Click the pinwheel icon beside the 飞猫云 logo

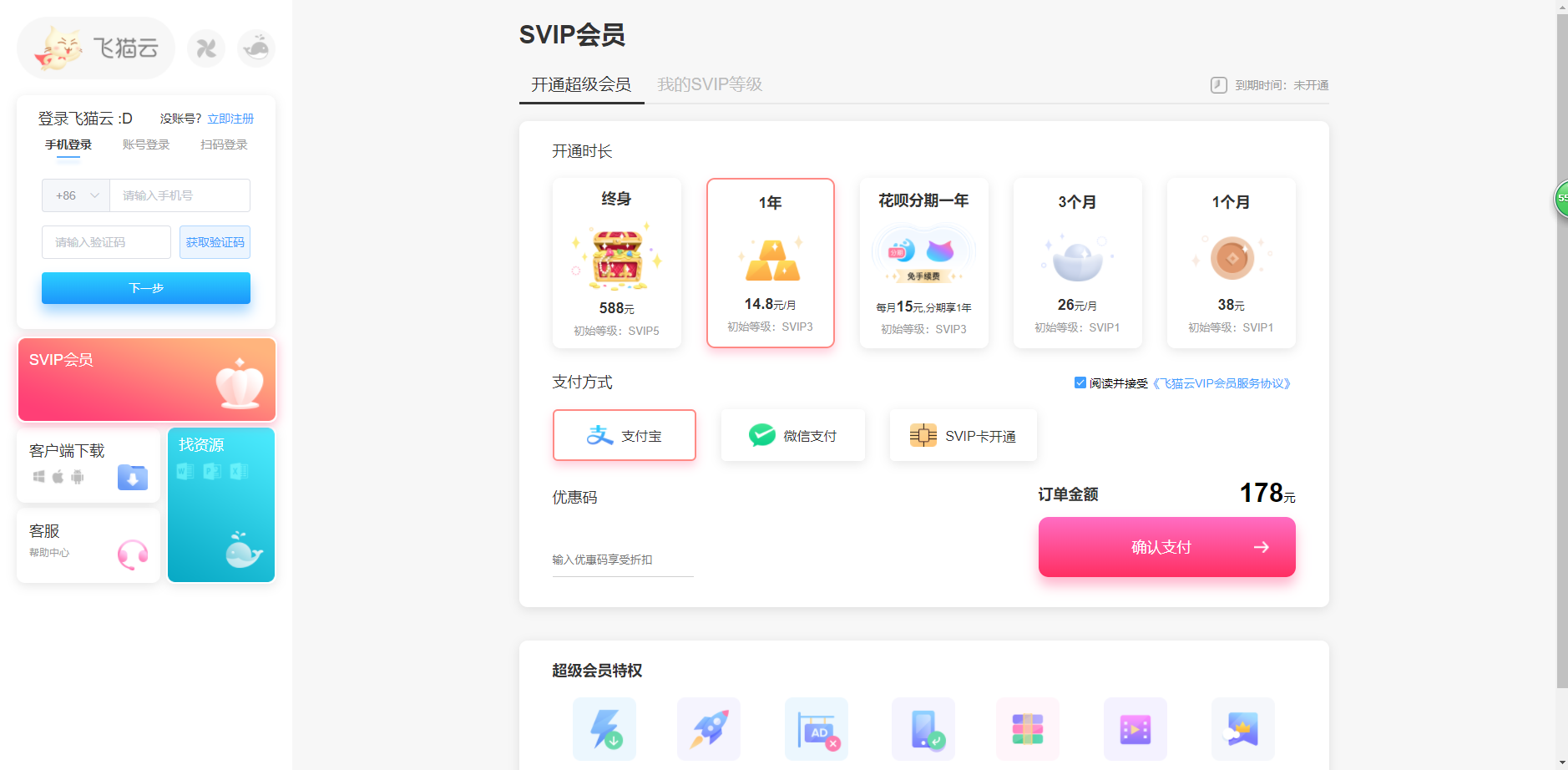pos(206,48)
